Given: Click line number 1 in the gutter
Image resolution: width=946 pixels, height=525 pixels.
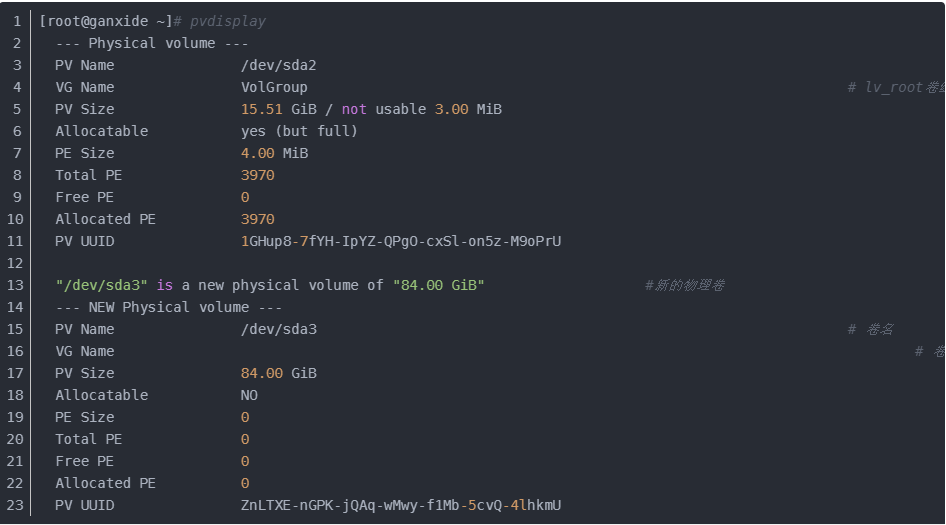Looking at the screenshot, I should pos(17,21).
